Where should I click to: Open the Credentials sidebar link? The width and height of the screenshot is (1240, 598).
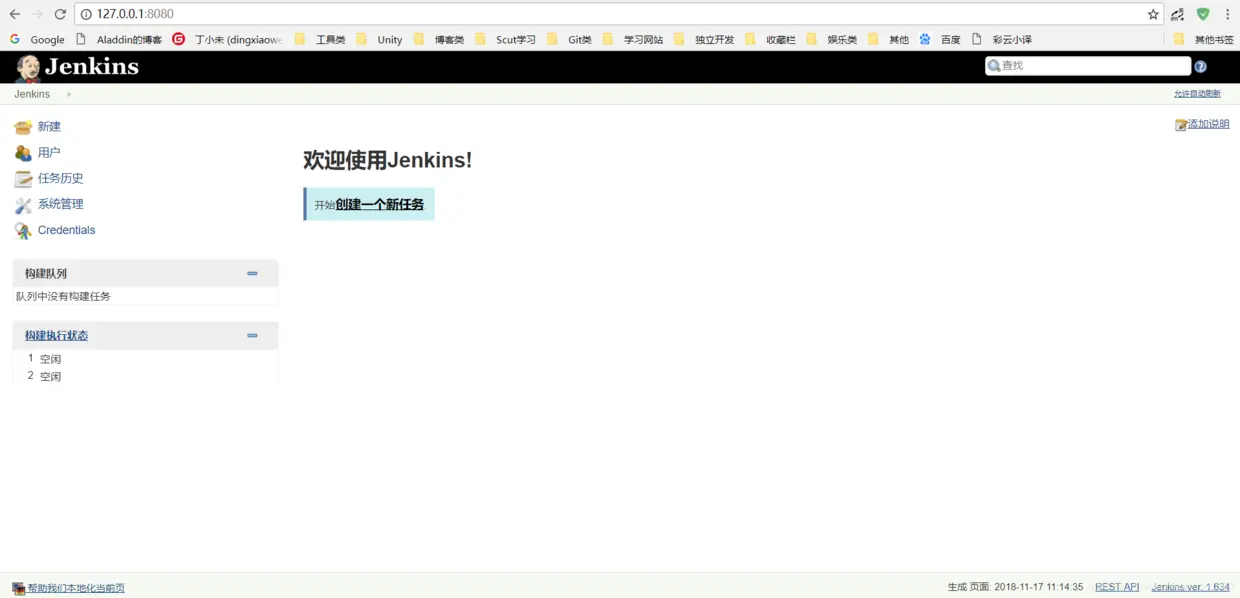67,230
